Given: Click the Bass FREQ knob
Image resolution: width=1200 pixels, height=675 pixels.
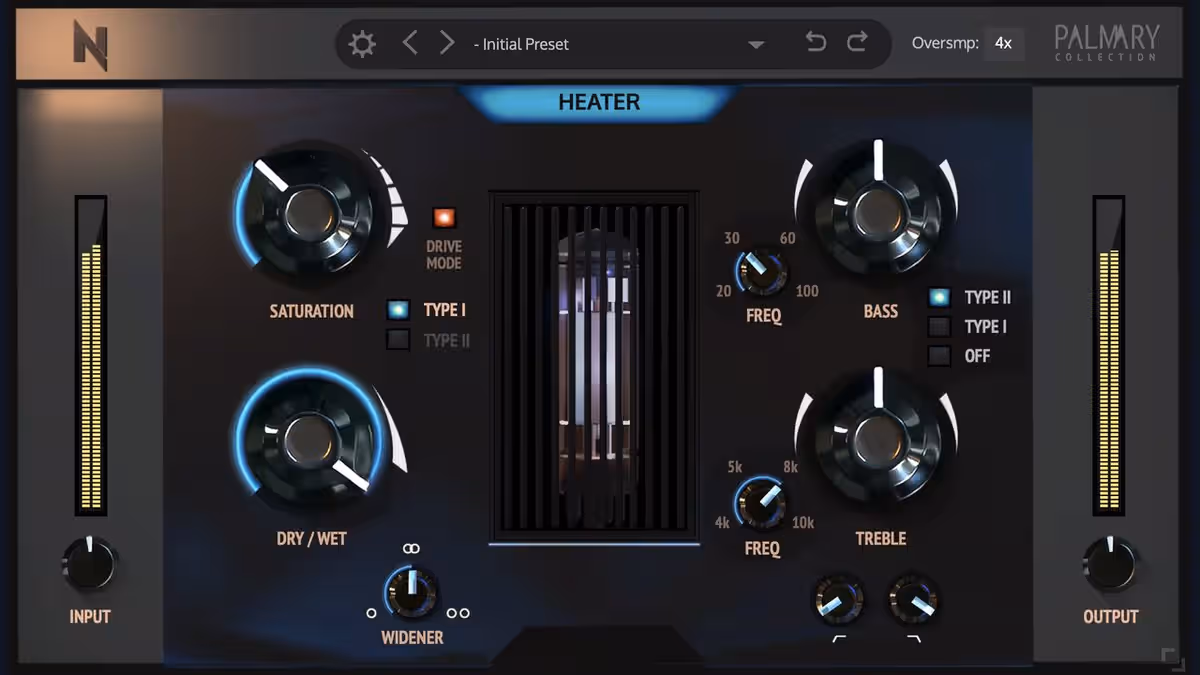Looking at the screenshot, I should tap(762, 272).
